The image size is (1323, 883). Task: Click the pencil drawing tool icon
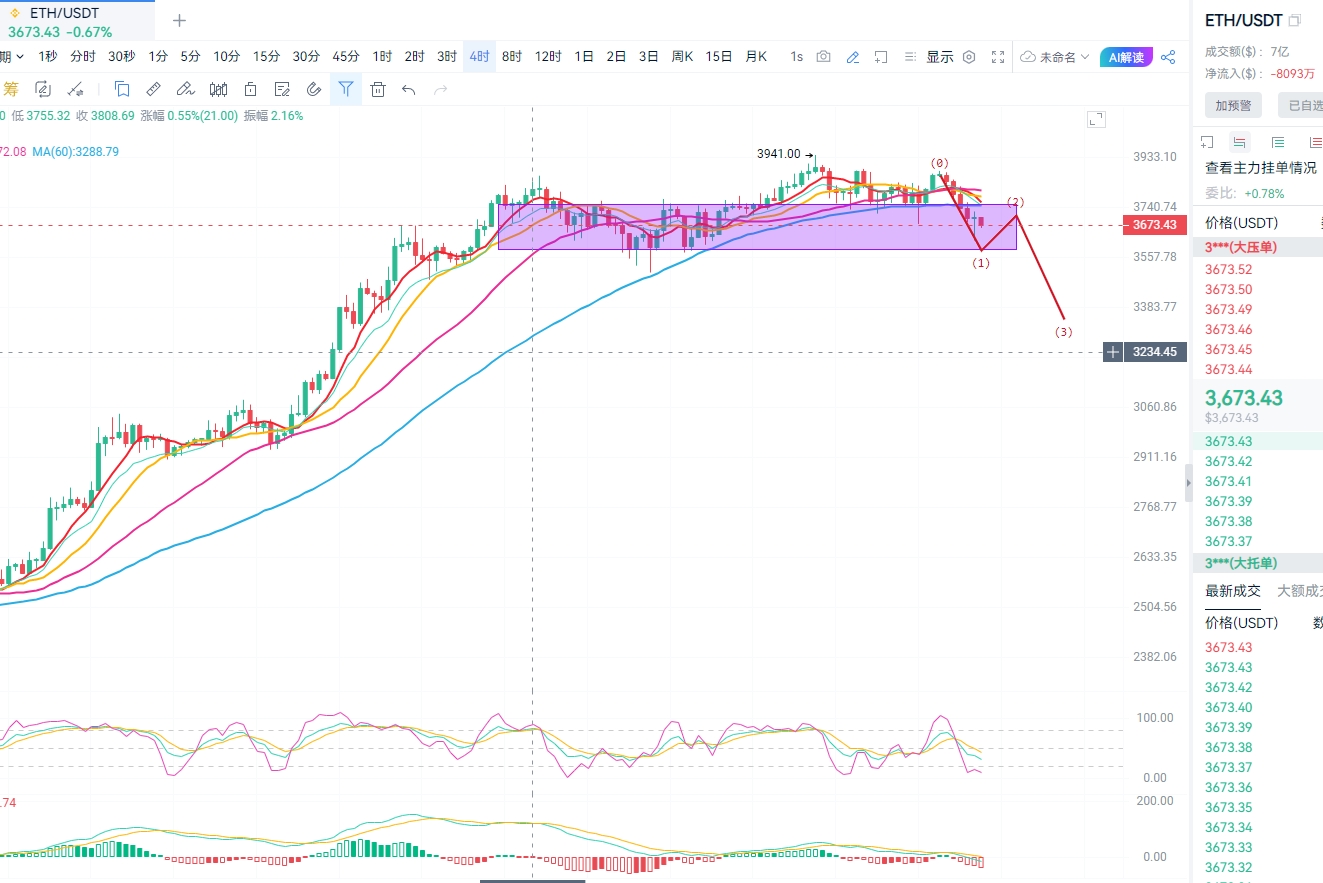click(x=852, y=57)
